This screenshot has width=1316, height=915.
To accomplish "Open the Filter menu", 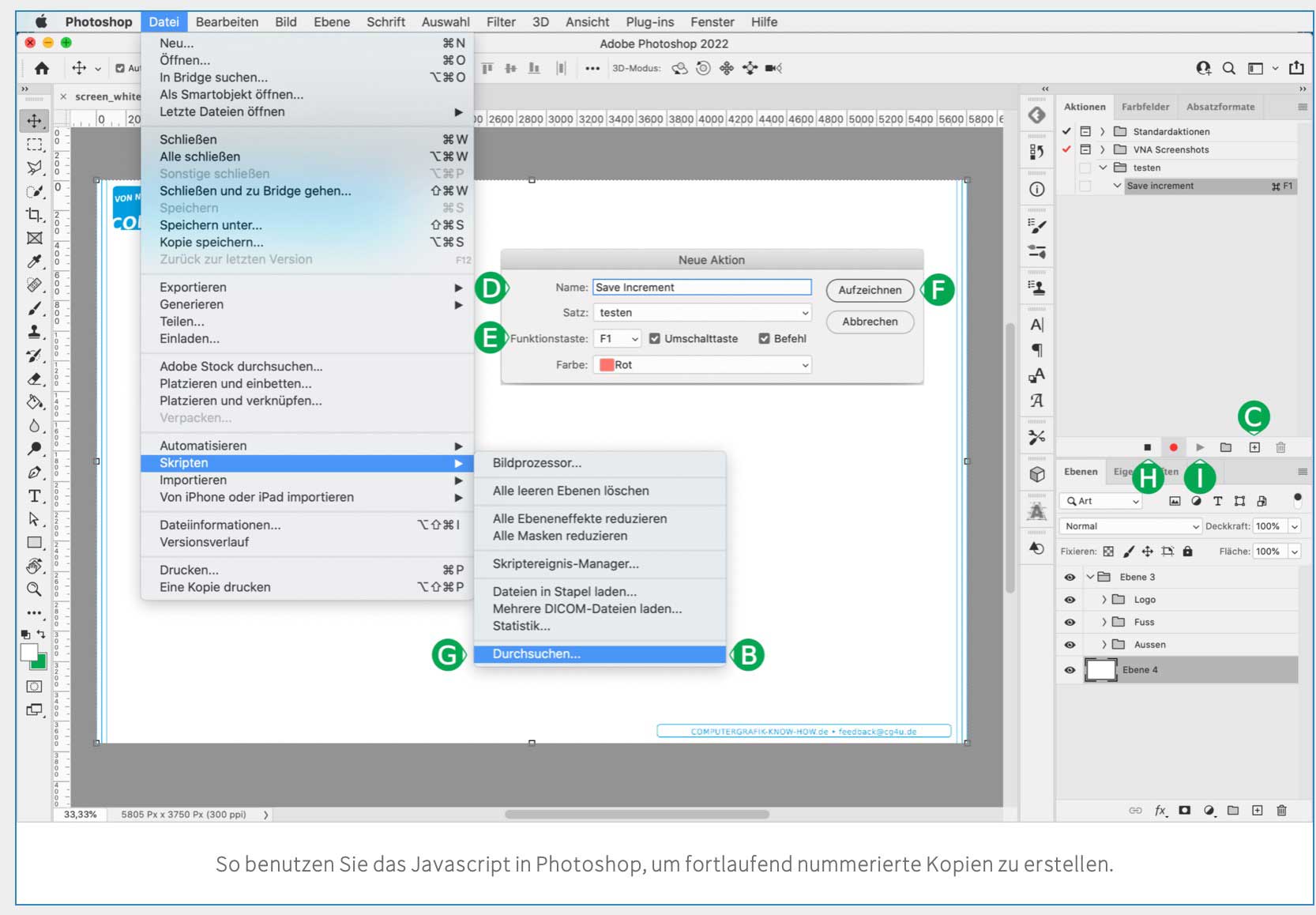I will pyautogui.click(x=501, y=22).
